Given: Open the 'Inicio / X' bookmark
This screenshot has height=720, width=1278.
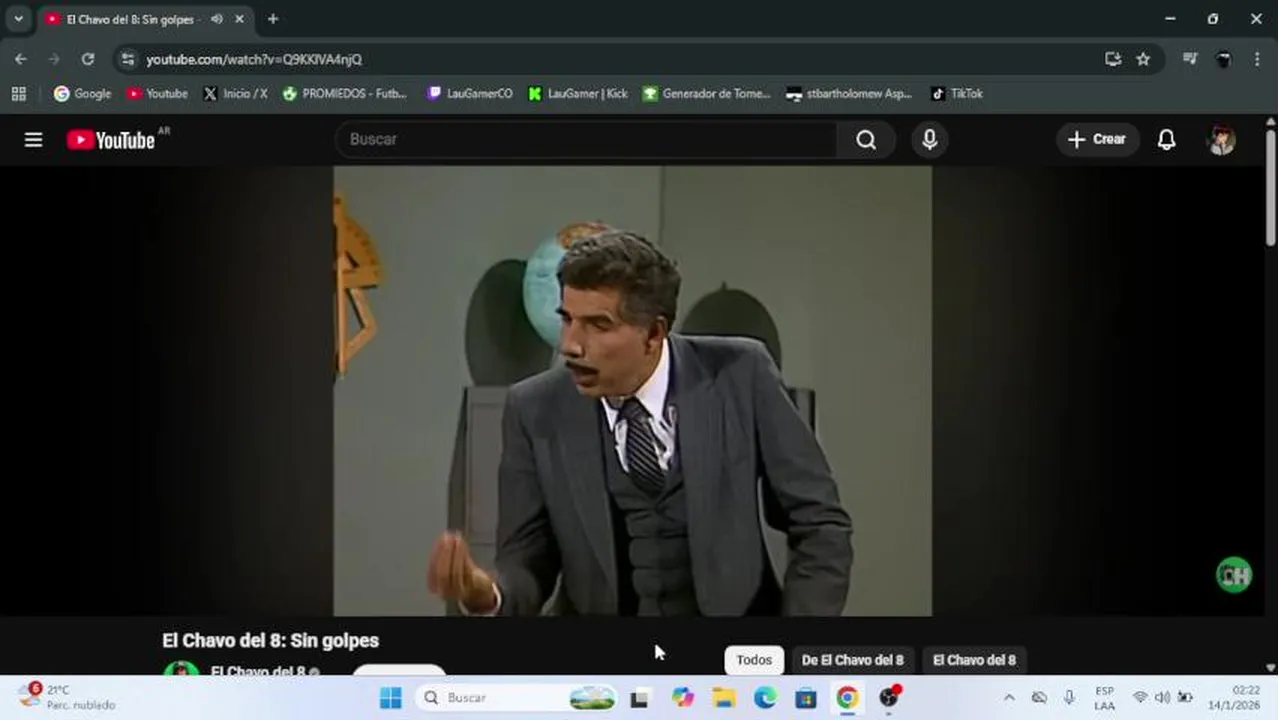Looking at the screenshot, I should point(235,93).
